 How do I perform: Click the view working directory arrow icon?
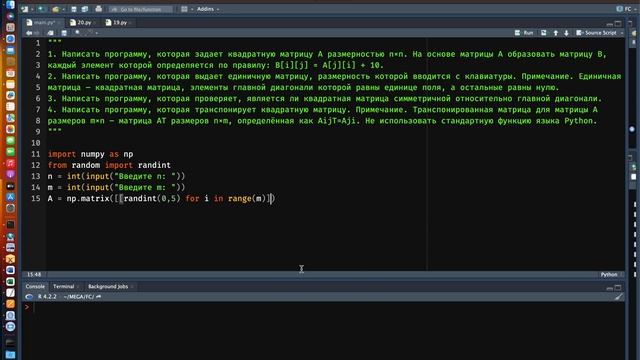98,297
